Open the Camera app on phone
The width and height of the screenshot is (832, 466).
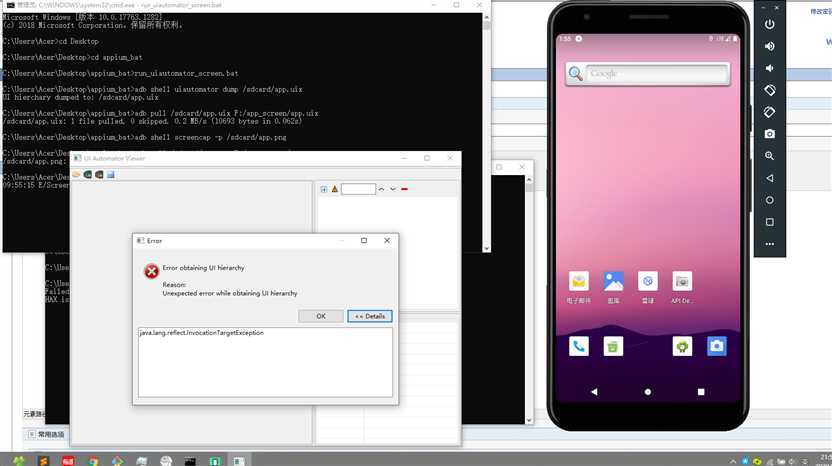(x=716, y=347)
